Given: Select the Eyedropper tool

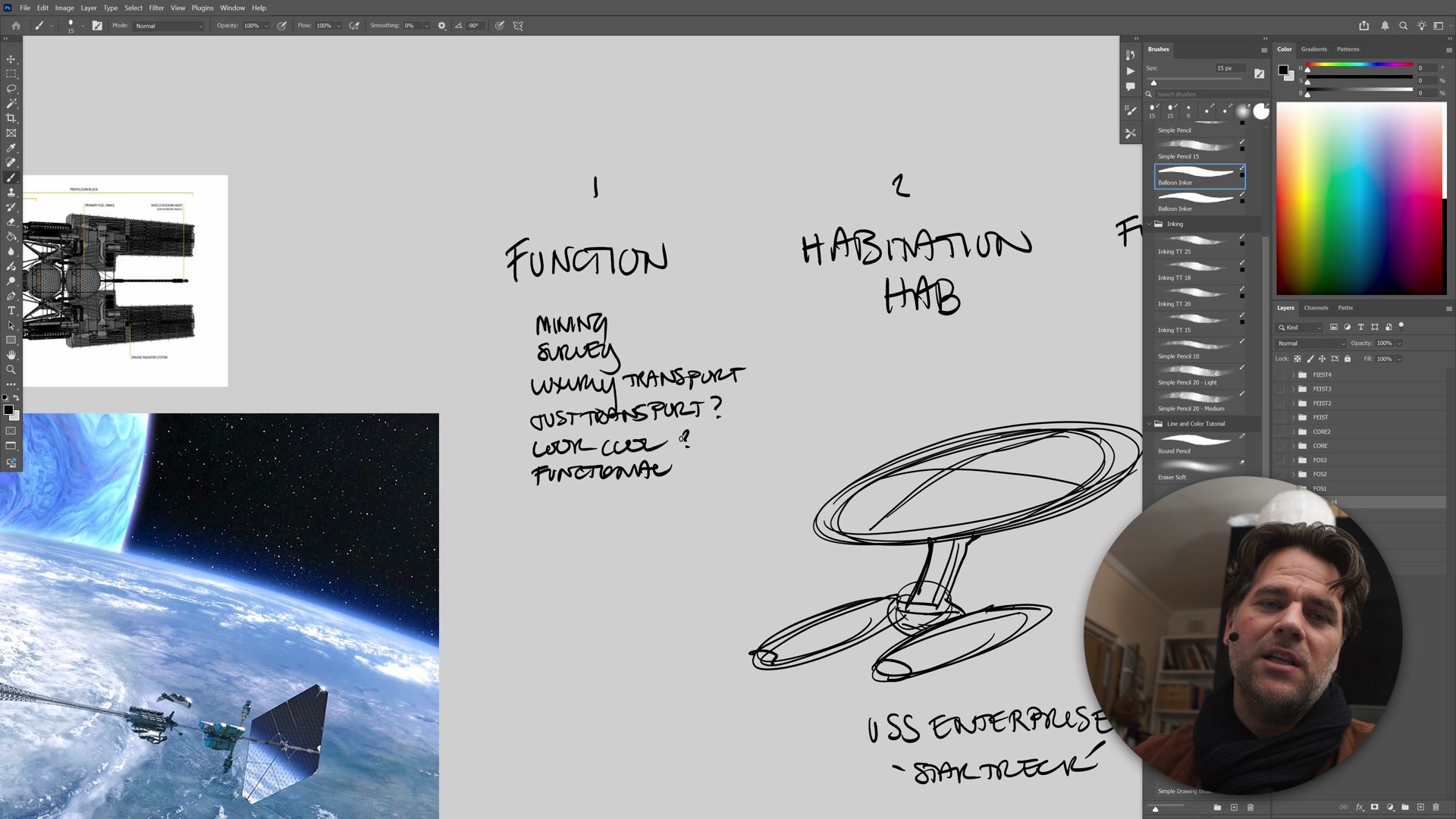Looking at the screenshot, I should pyautogui.click(x=11, y=148).
